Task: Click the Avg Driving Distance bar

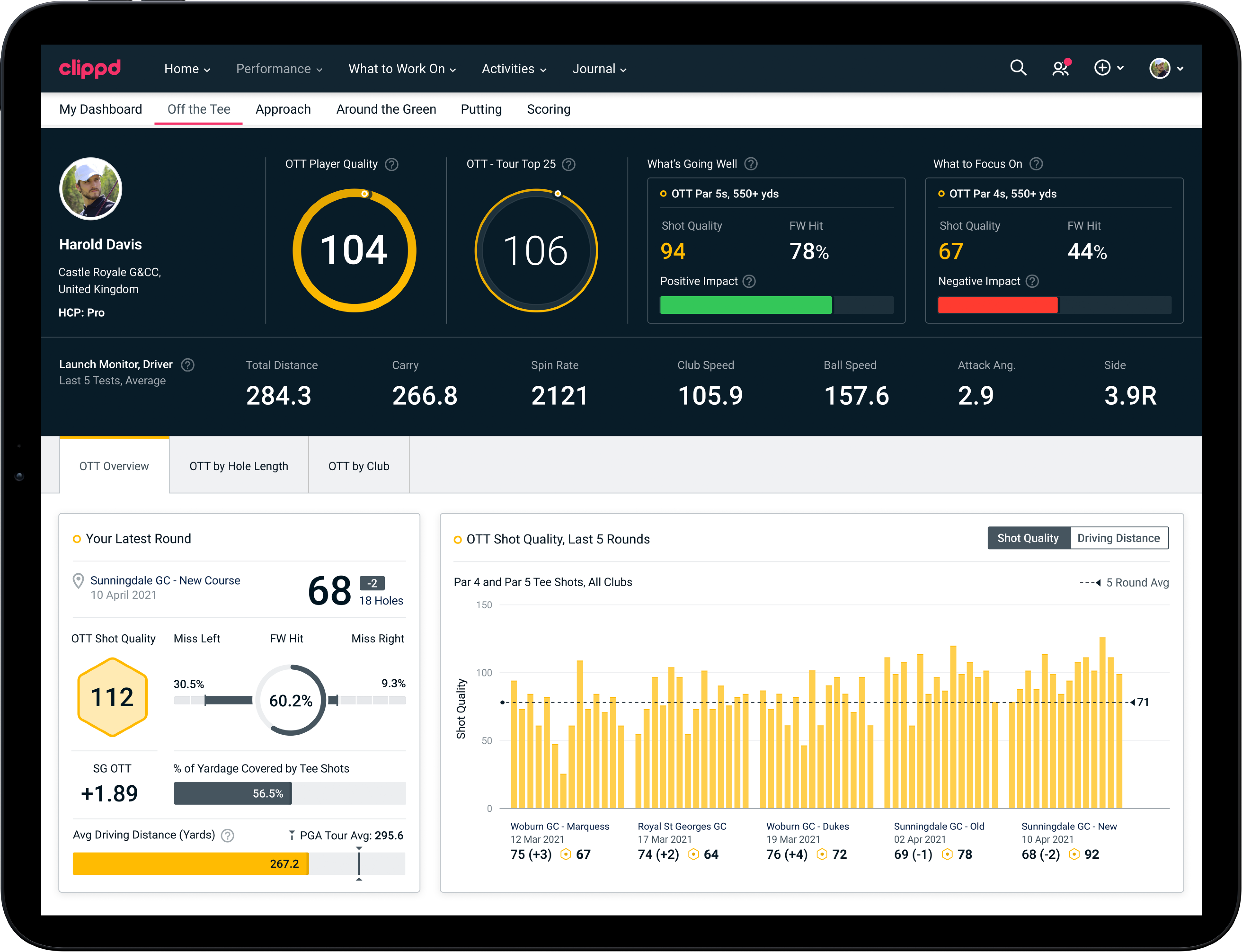Action: [190, 864]
